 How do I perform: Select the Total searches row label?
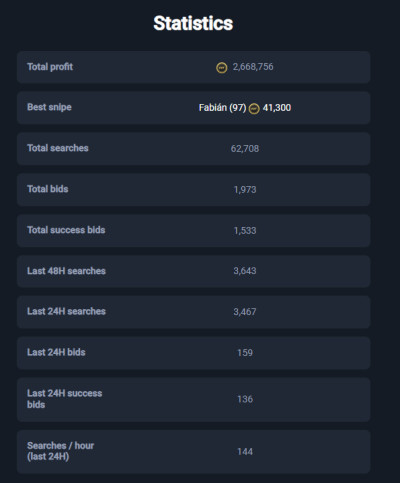58,148
